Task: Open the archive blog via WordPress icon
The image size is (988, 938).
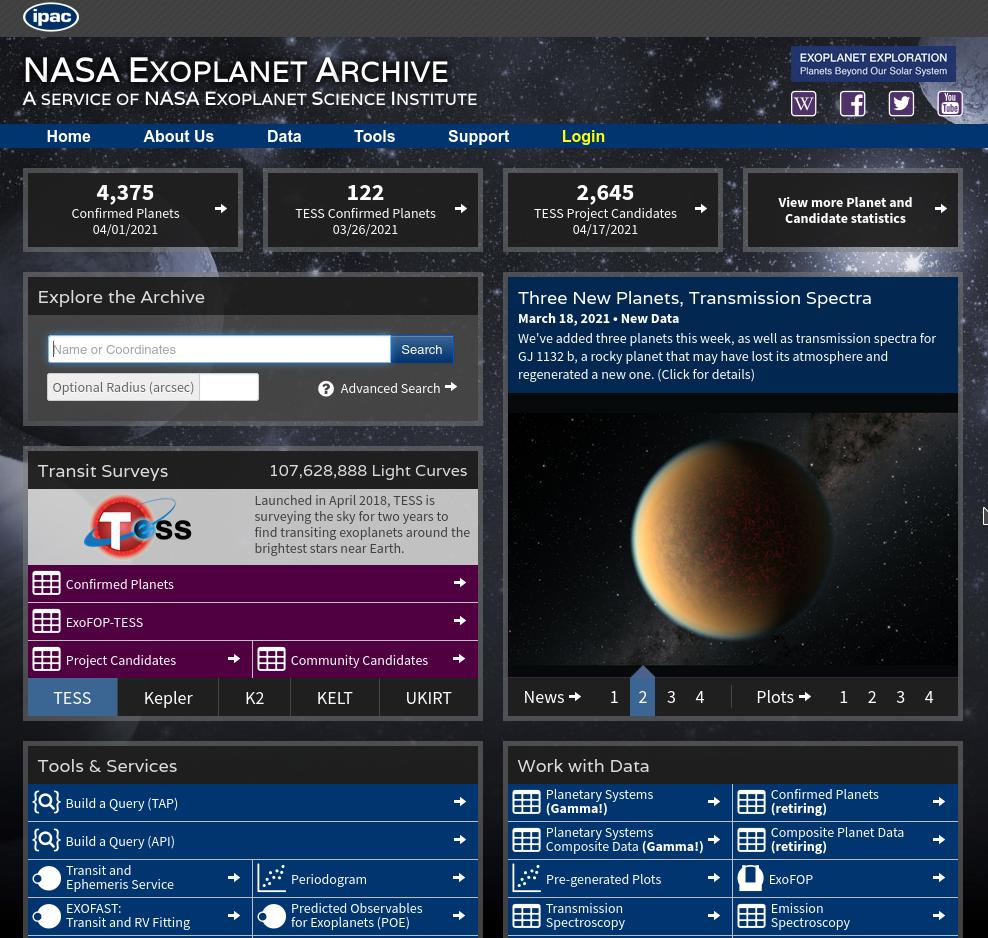Action: tap(803, 103)
